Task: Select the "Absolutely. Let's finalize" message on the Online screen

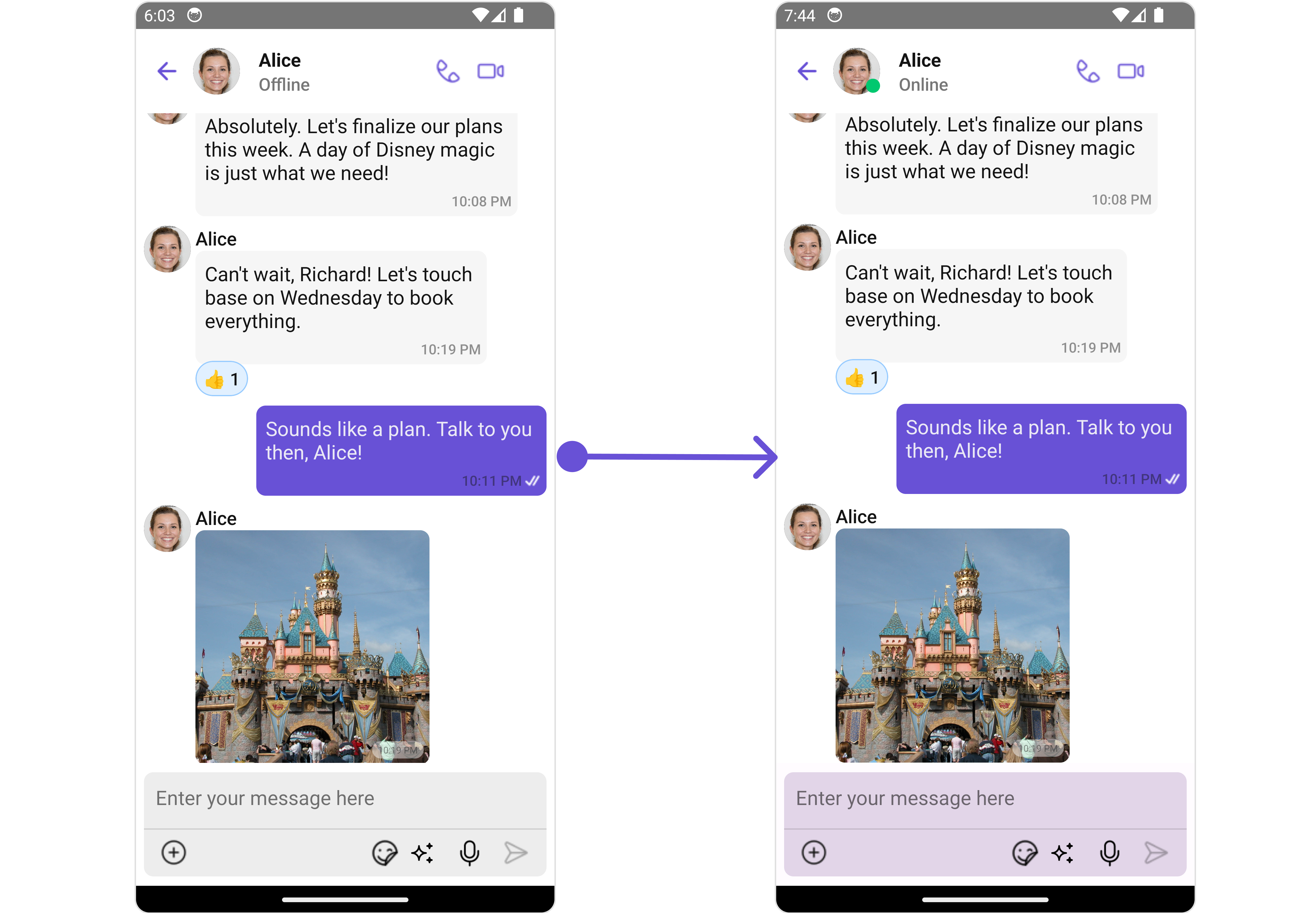Action: [996, 163]
